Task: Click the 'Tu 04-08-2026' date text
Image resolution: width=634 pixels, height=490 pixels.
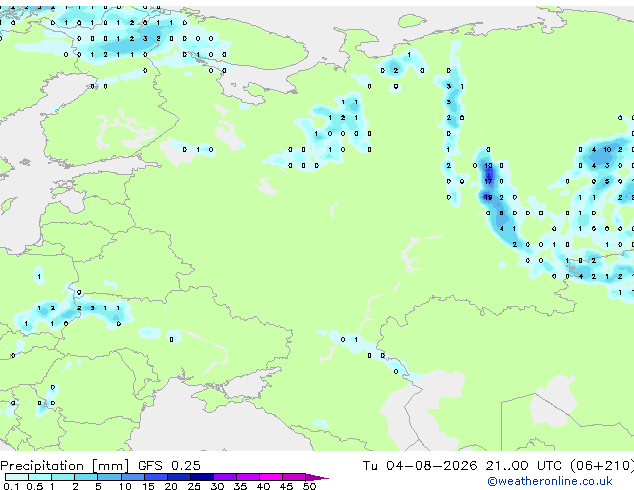Action: click(x=420, y=466)
